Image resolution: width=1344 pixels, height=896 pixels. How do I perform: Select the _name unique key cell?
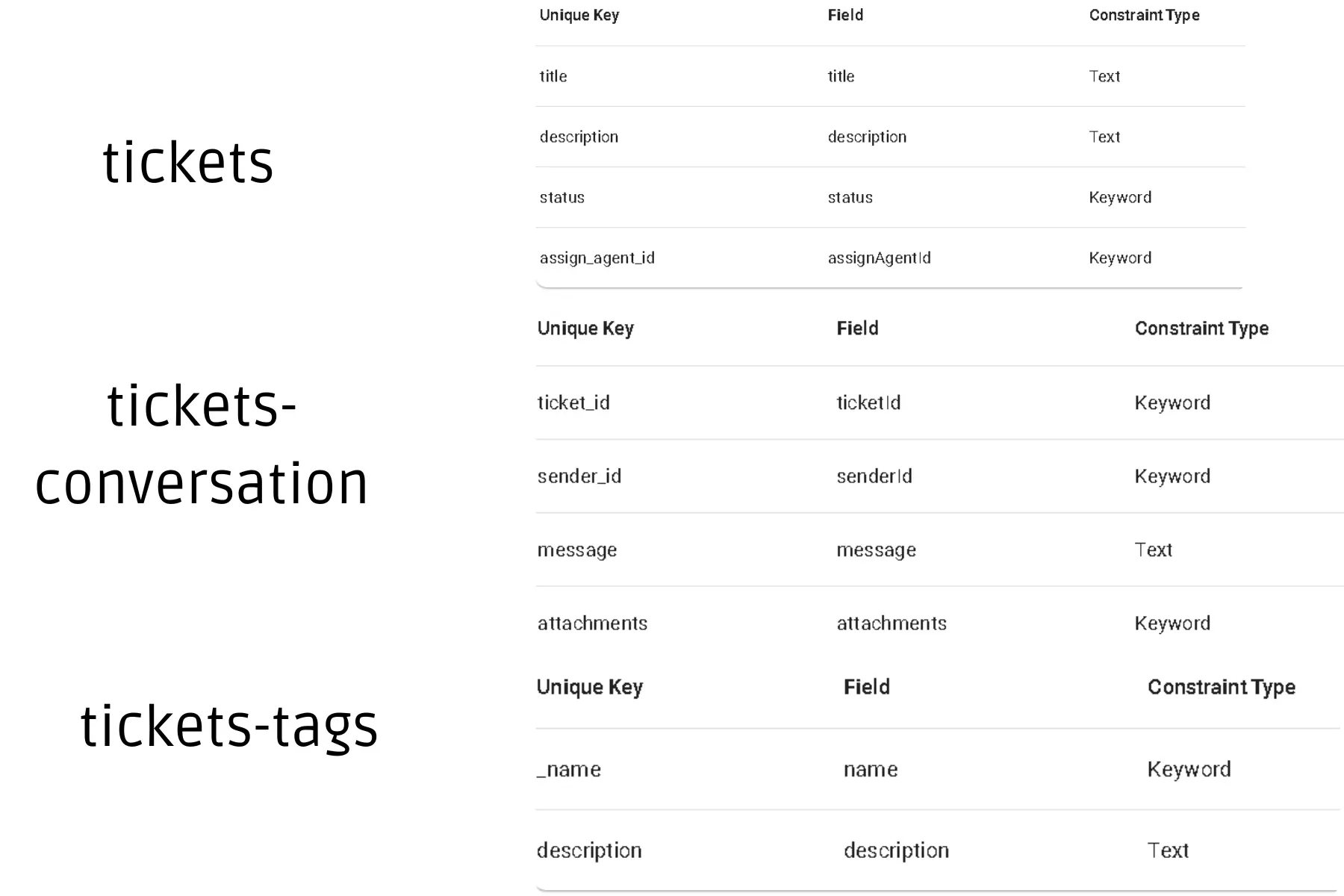[568, 770]
